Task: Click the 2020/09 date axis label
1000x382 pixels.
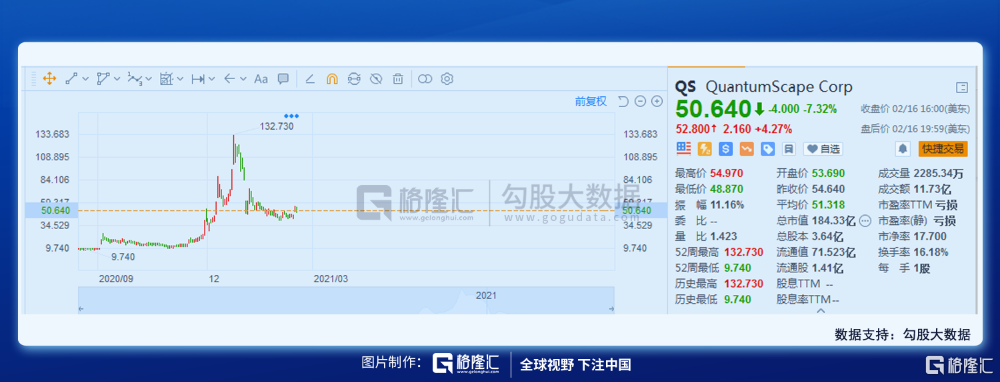Action: click(116, 279)
